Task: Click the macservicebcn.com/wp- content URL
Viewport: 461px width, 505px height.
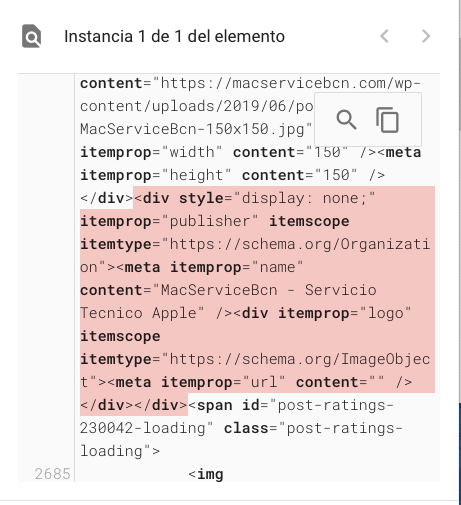Action: pos(290,83)
